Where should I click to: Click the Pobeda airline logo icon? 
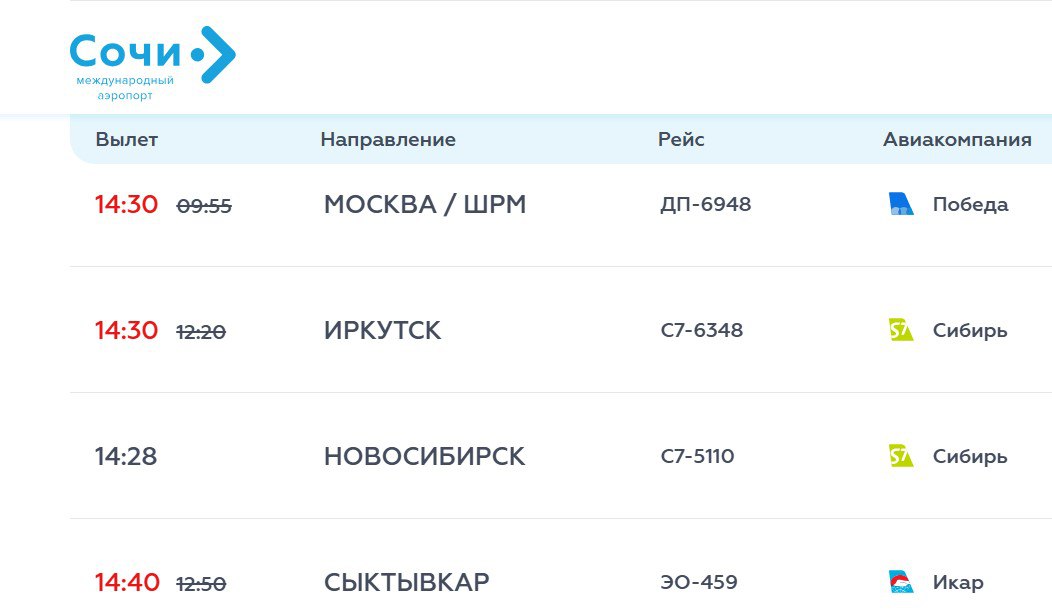[901, 205]
